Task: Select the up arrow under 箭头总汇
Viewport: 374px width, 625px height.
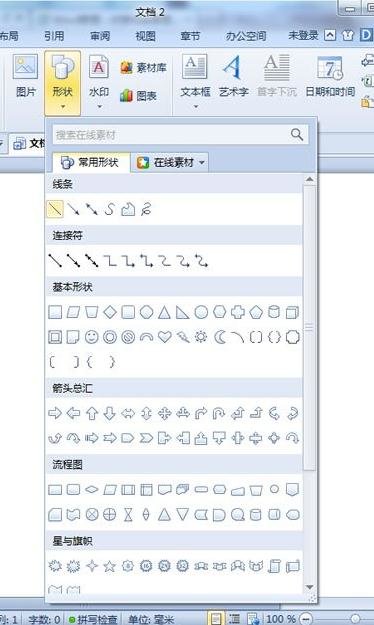Action: pyautogui.click(x=92, y=413)
